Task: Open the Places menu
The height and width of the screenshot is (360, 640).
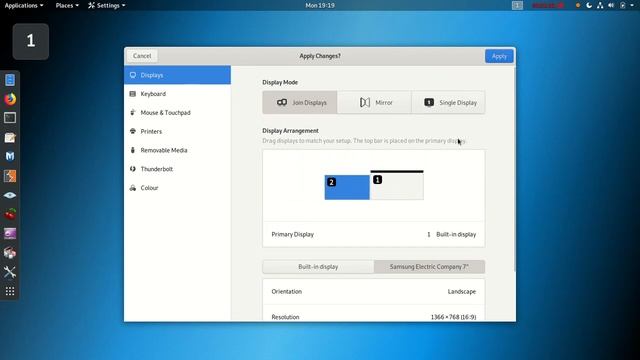Action: [67, 5]
